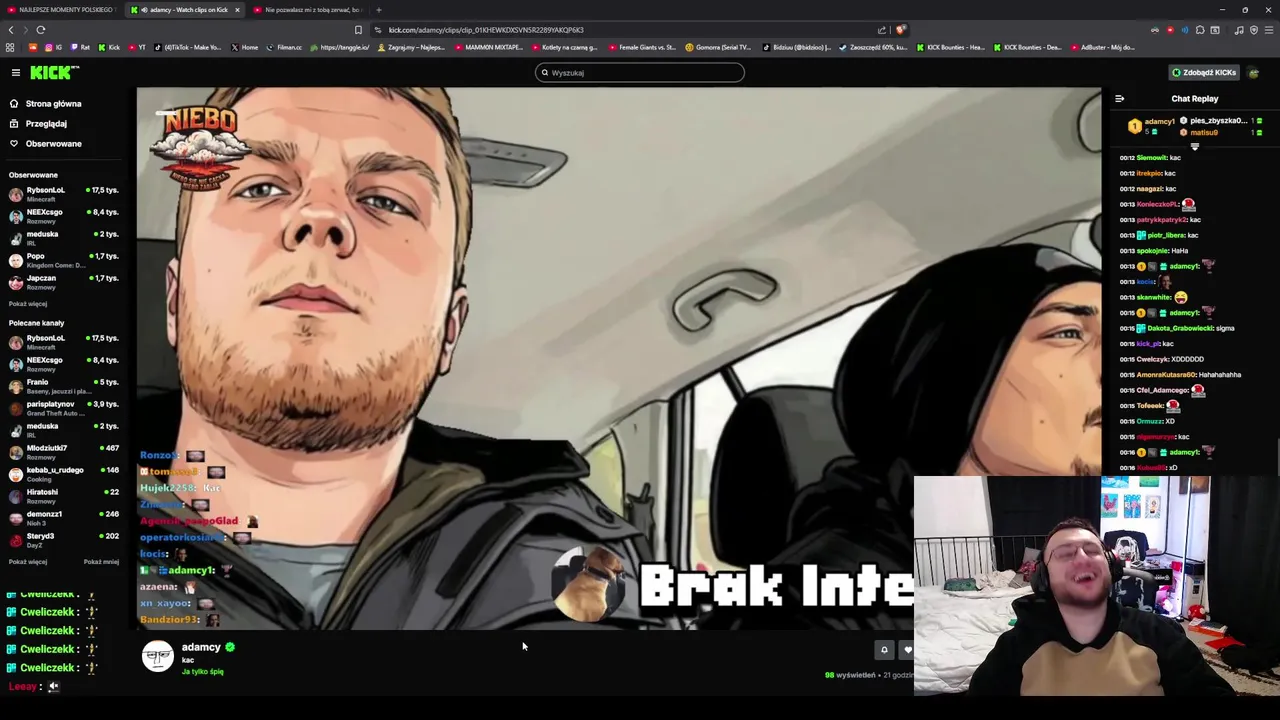
Task: Go forward in browser
Action: coord(26,30)
